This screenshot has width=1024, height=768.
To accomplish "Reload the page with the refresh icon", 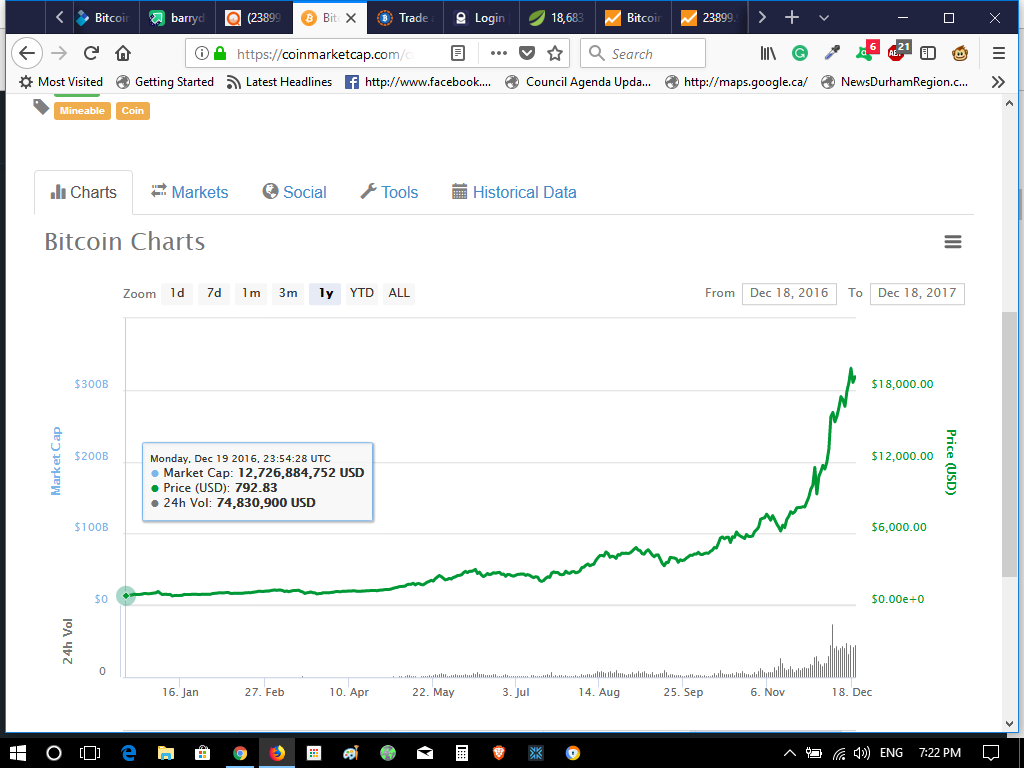I will tap(91, 54).
